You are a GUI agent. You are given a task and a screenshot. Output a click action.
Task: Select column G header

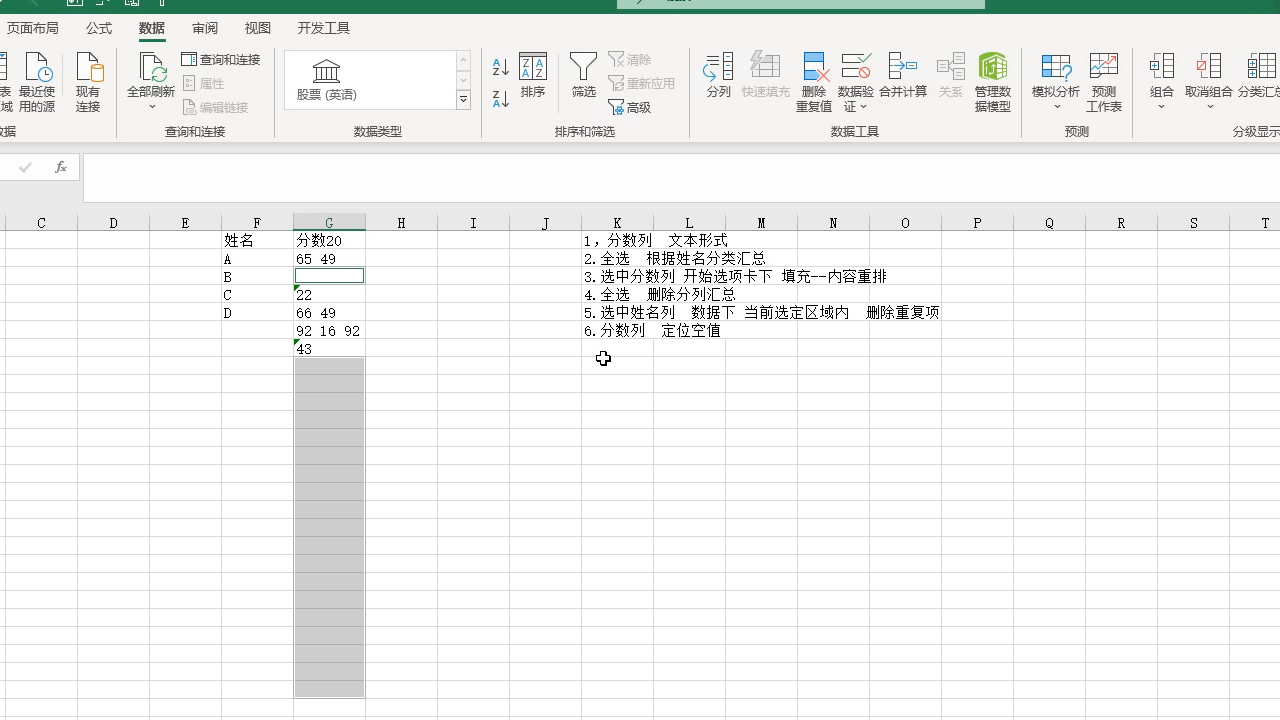(x=329, y=222)
